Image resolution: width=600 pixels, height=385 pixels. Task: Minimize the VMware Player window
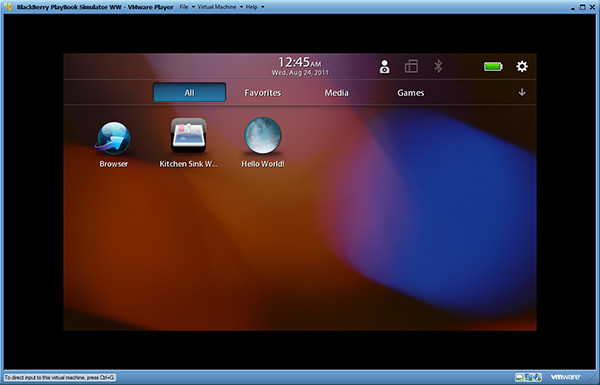click(573, 8)
